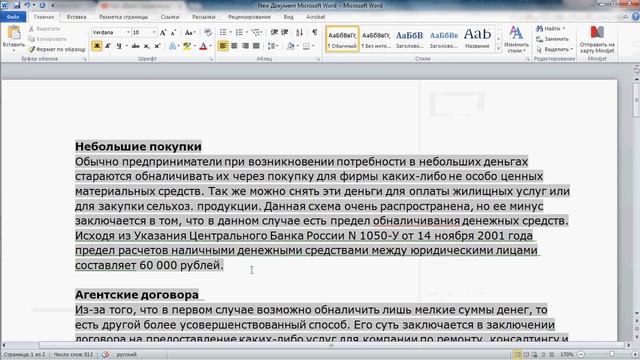640x360 pixels.
Task: Open Font dialog launcher (Шрифт)
Action: (211, 60)
